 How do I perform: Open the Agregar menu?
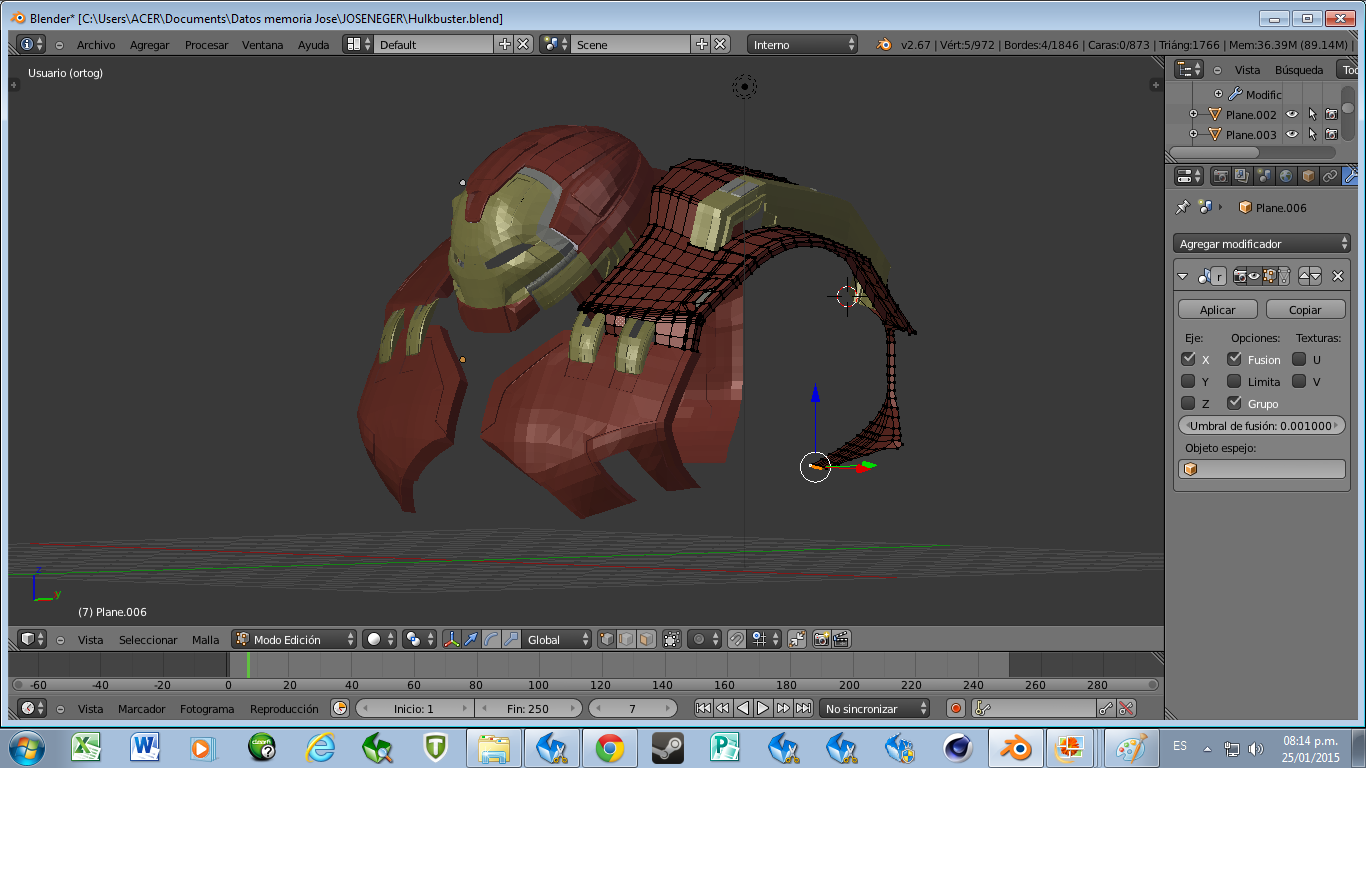150,45
